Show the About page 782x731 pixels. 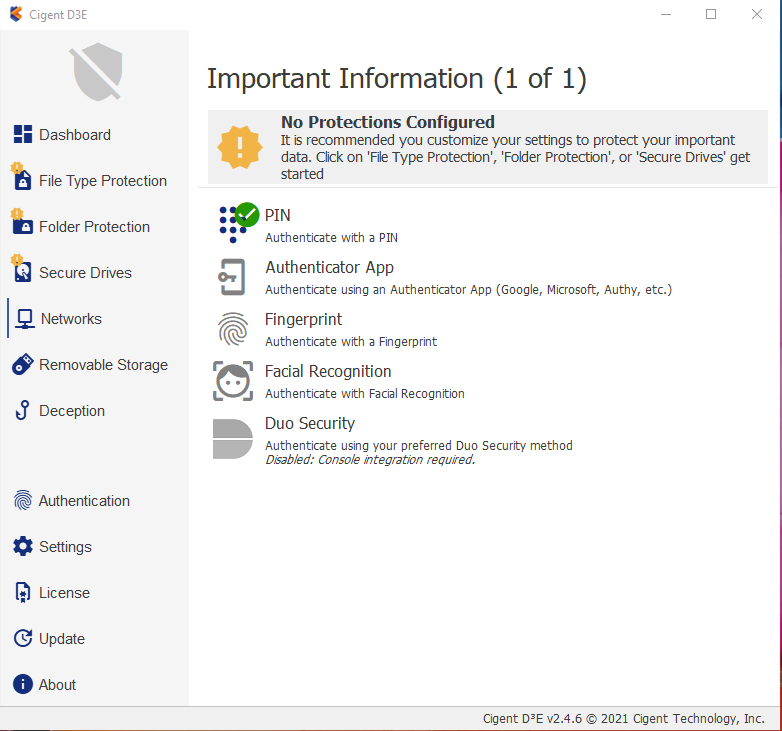click(57, 685)
